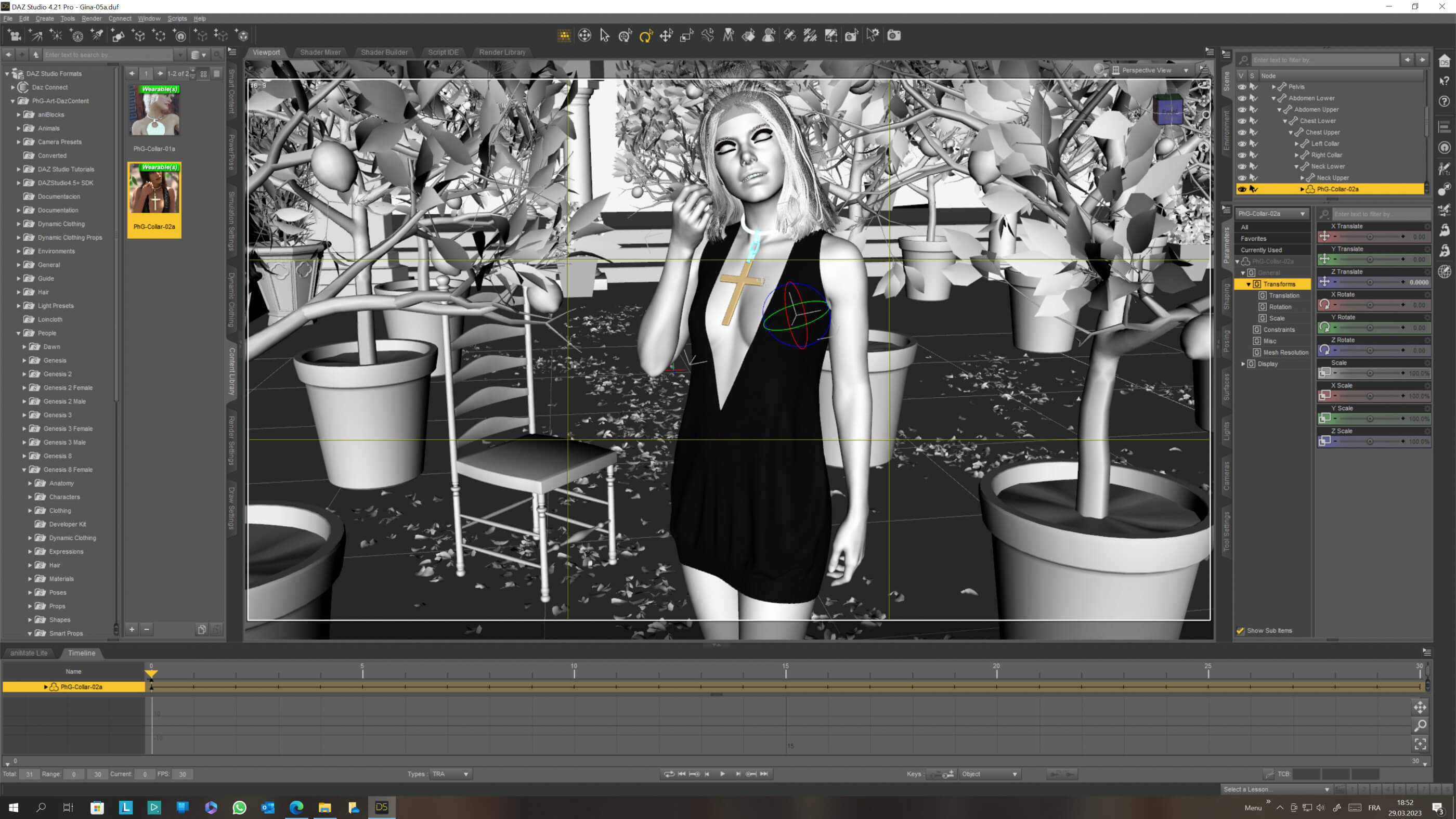Open the Types TRA dropdown
The width and height of the screenshot is (1456, 819).
click(x=450, y=774)
